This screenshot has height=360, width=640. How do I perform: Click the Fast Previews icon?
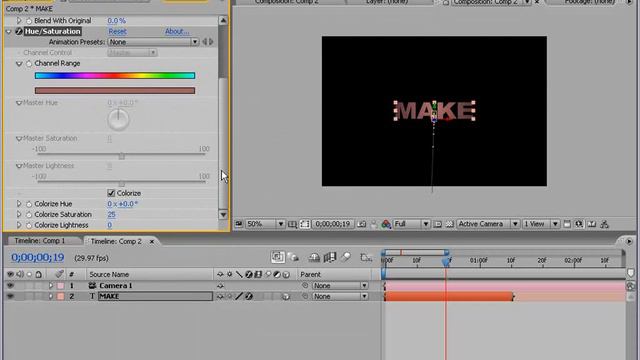(x=579, y=224)
